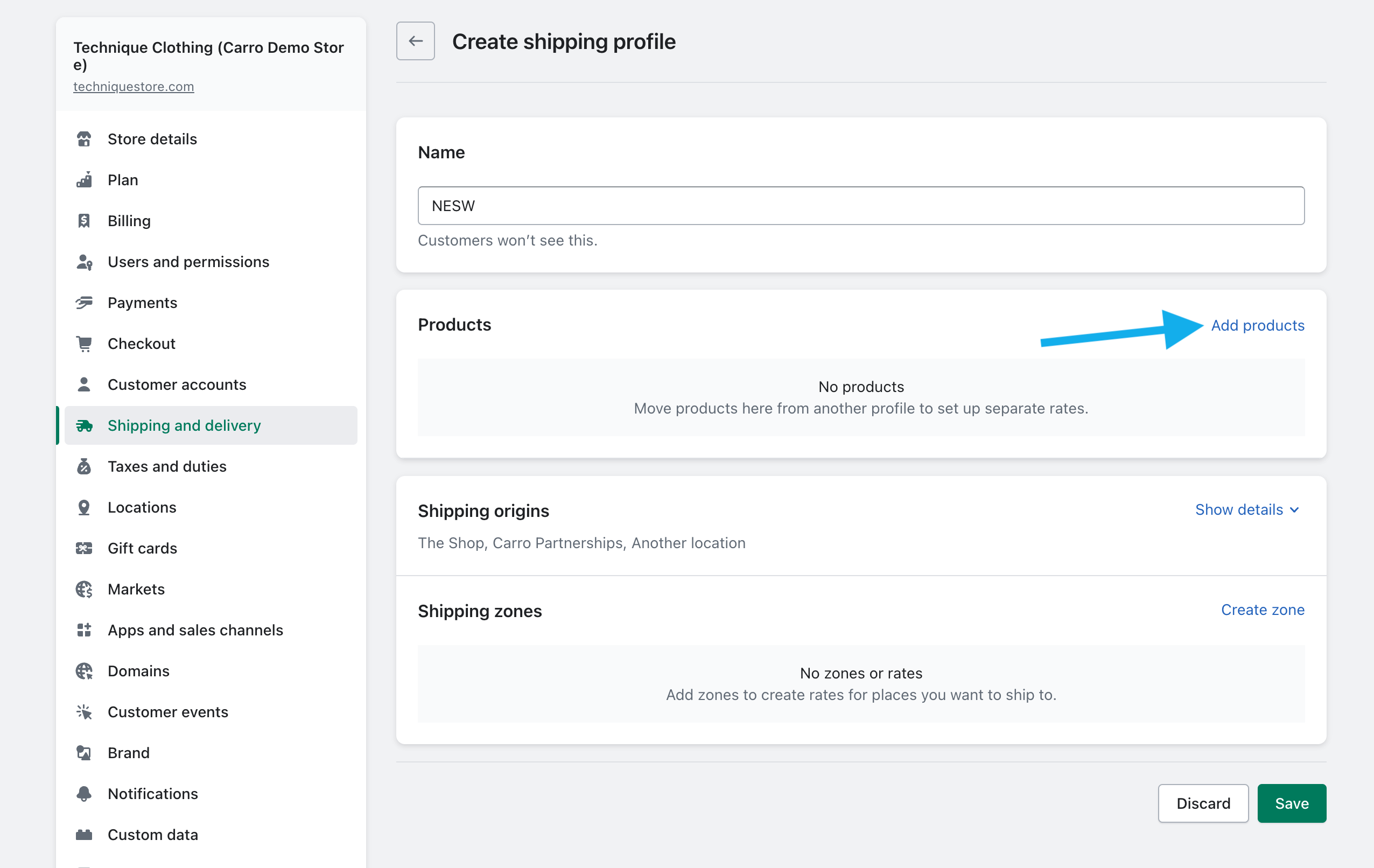Viewport: 1374px width, 868px height.
Task: Click the Markets globe icon
Action: click(x=84, y=589)
